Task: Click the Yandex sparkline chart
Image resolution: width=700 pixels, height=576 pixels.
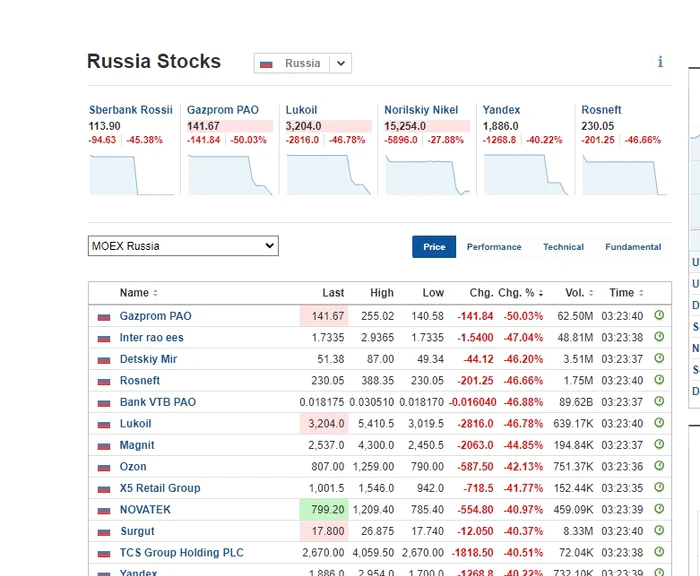Action: (x=525, y=175)
